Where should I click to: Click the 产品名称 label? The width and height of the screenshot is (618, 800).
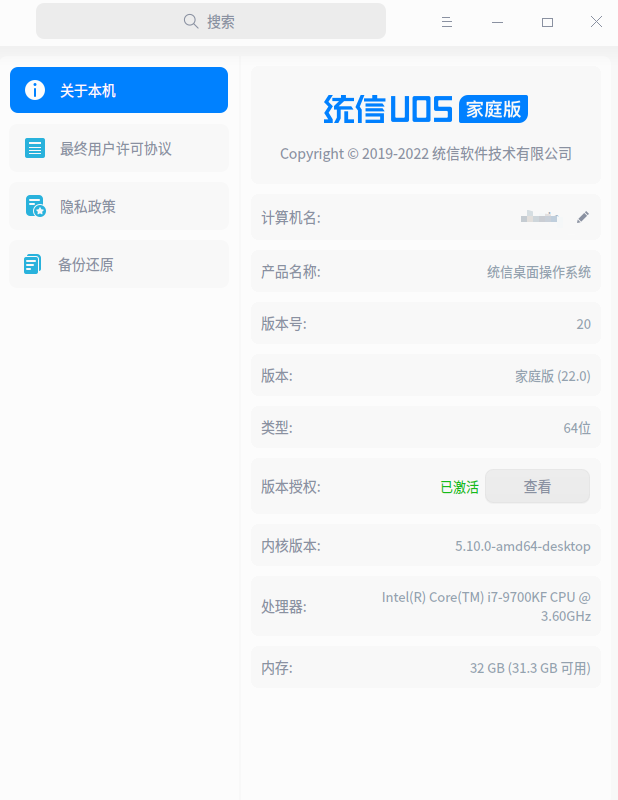(291, 272)
